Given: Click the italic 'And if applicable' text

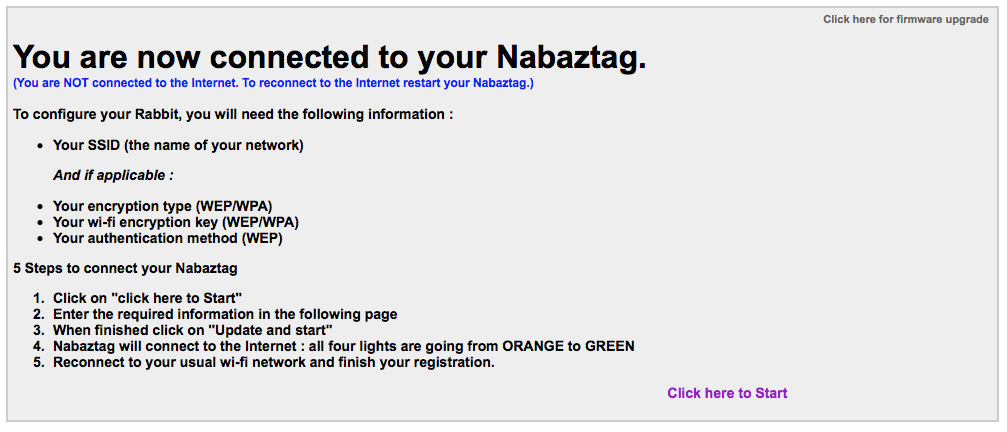Looking at the screenshot, I should (113, 175).
